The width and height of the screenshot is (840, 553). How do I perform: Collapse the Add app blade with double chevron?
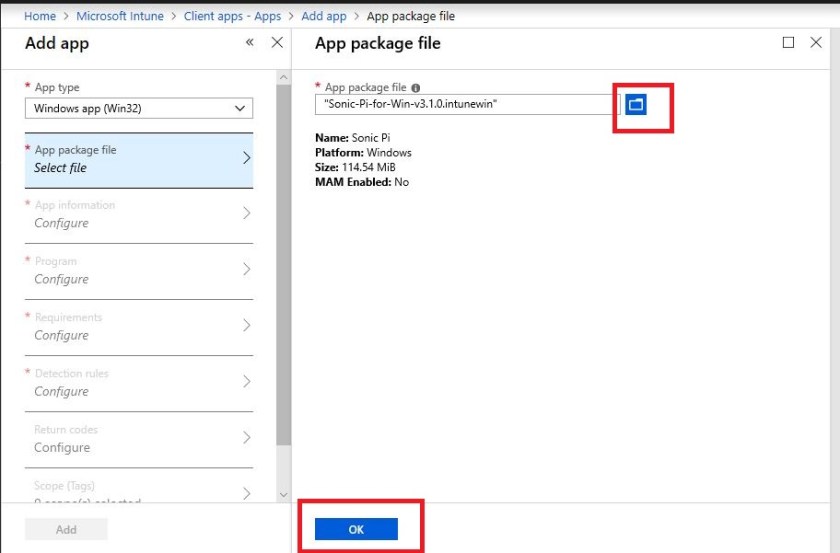point(249,43)
